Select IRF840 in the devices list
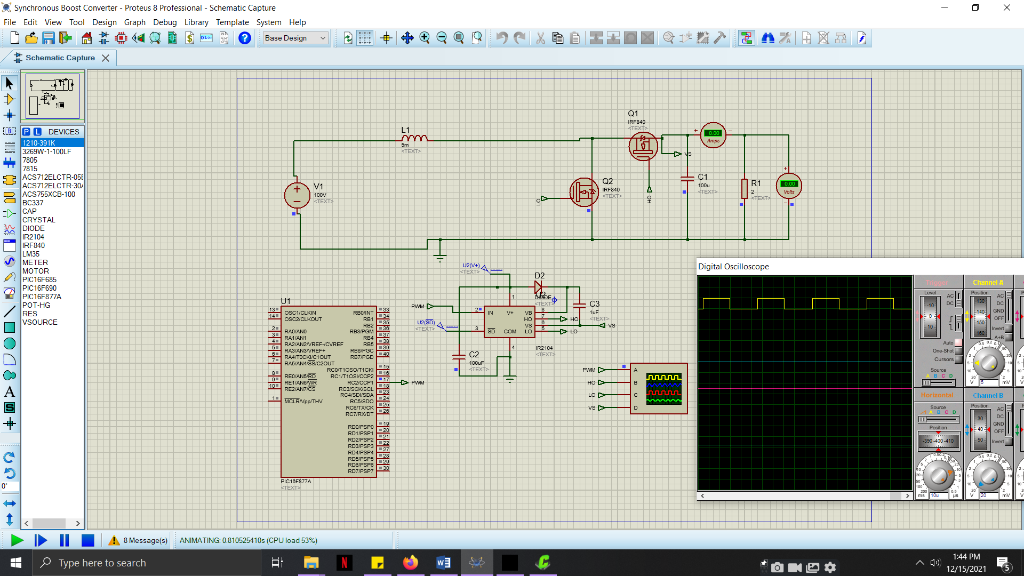The image size is (1024, 576). click(x=34, y=245)
